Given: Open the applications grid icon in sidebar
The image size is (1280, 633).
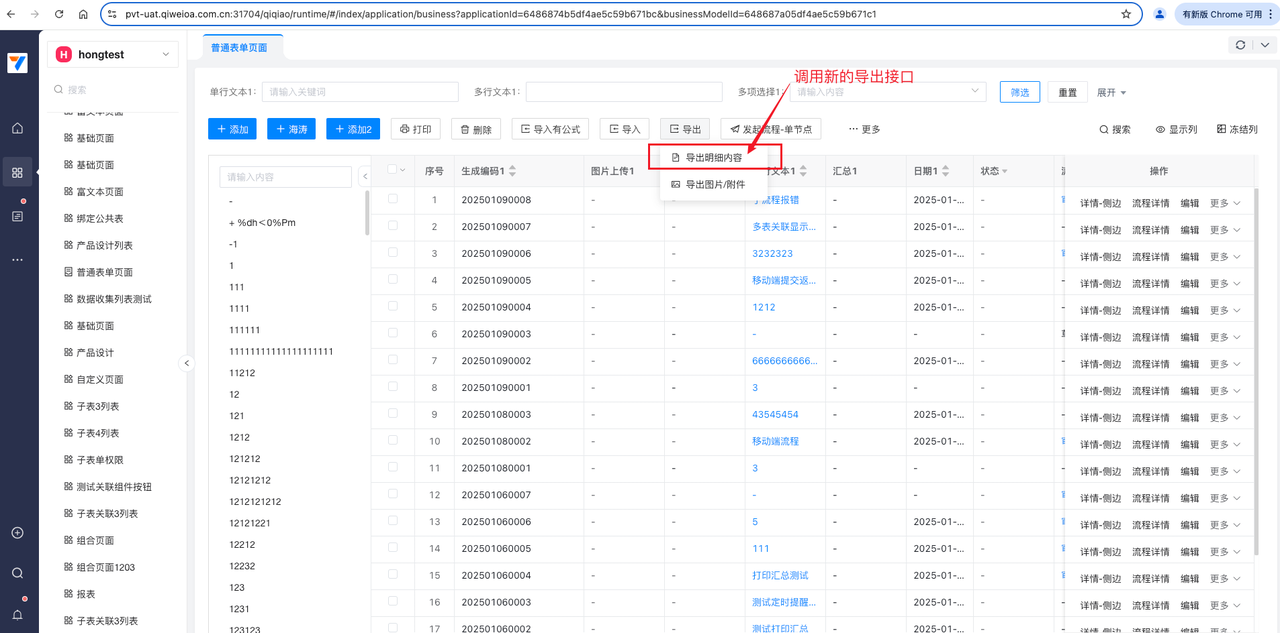Looking at the screenshot, I should [x=17, y=172].
